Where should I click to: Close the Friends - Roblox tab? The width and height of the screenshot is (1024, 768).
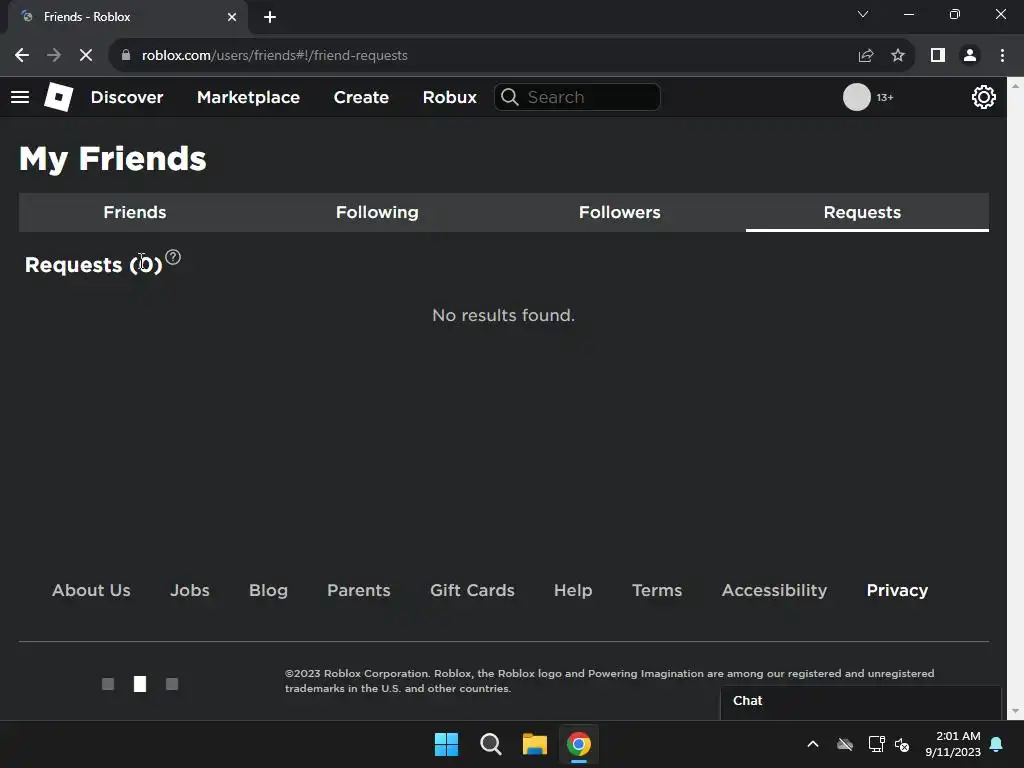coord(232,17)
